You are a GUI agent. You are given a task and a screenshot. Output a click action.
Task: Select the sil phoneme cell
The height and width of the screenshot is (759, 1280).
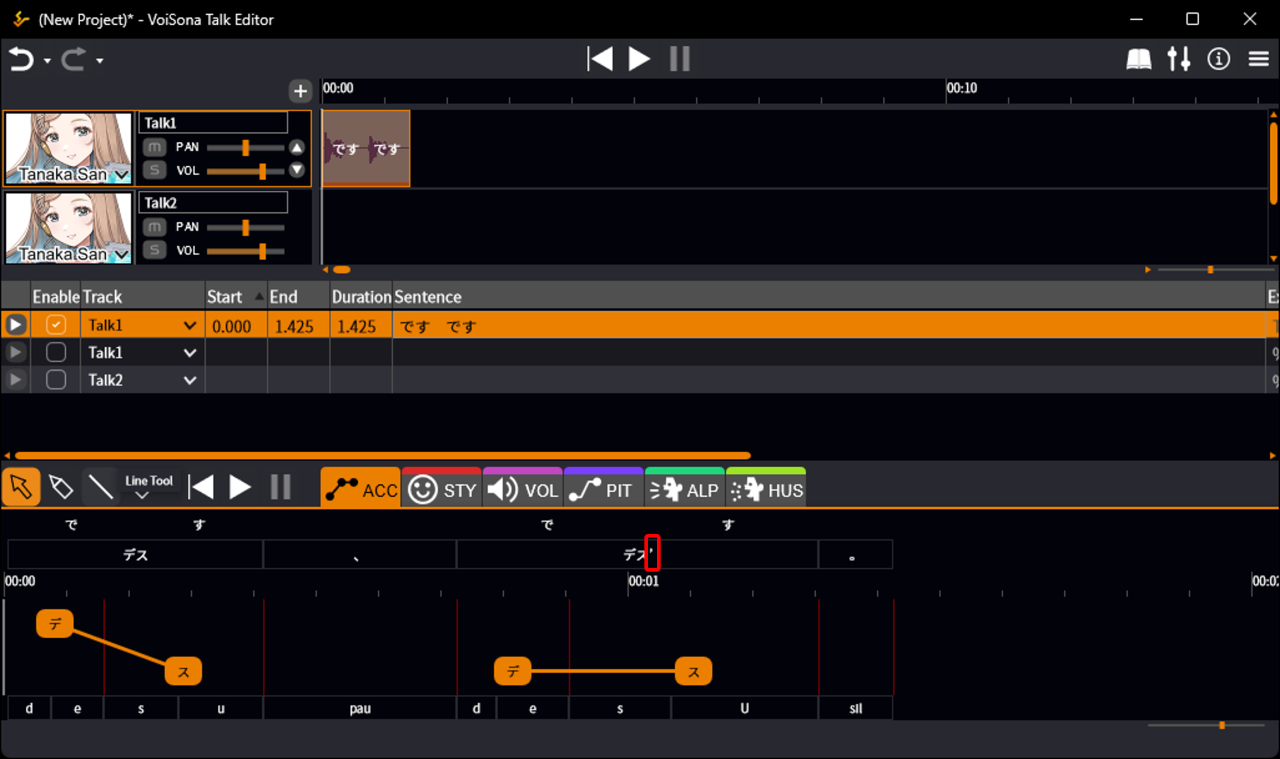point(856,708)
